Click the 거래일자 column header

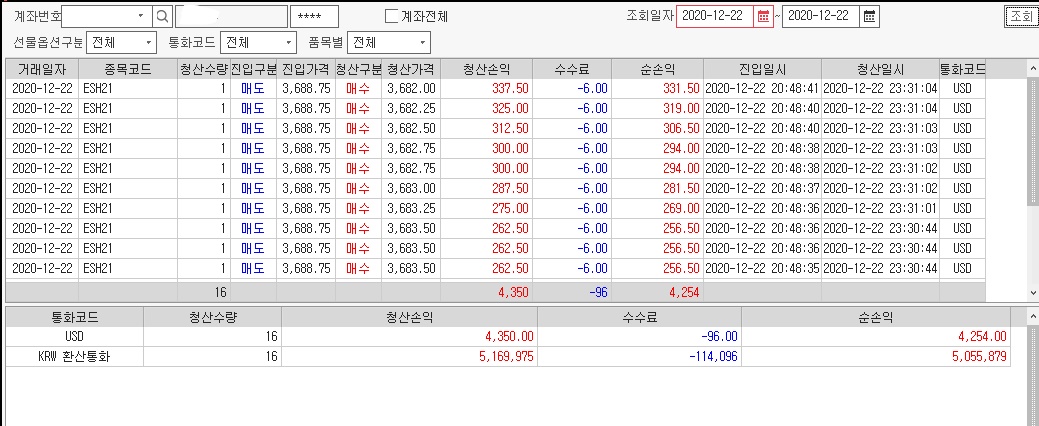[42, 69]
